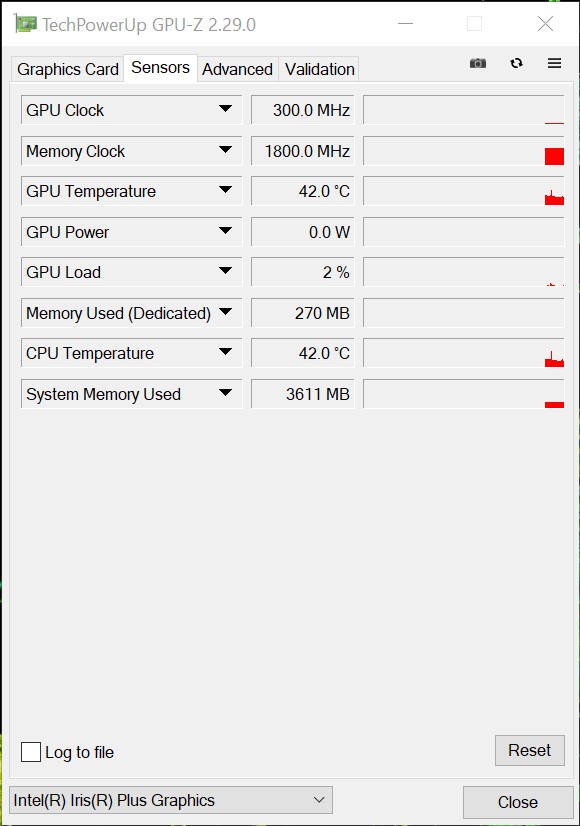Viewport: 580px width, 826px height.
Task: Open the hamburger menu icon
Action: click(554, 63)
